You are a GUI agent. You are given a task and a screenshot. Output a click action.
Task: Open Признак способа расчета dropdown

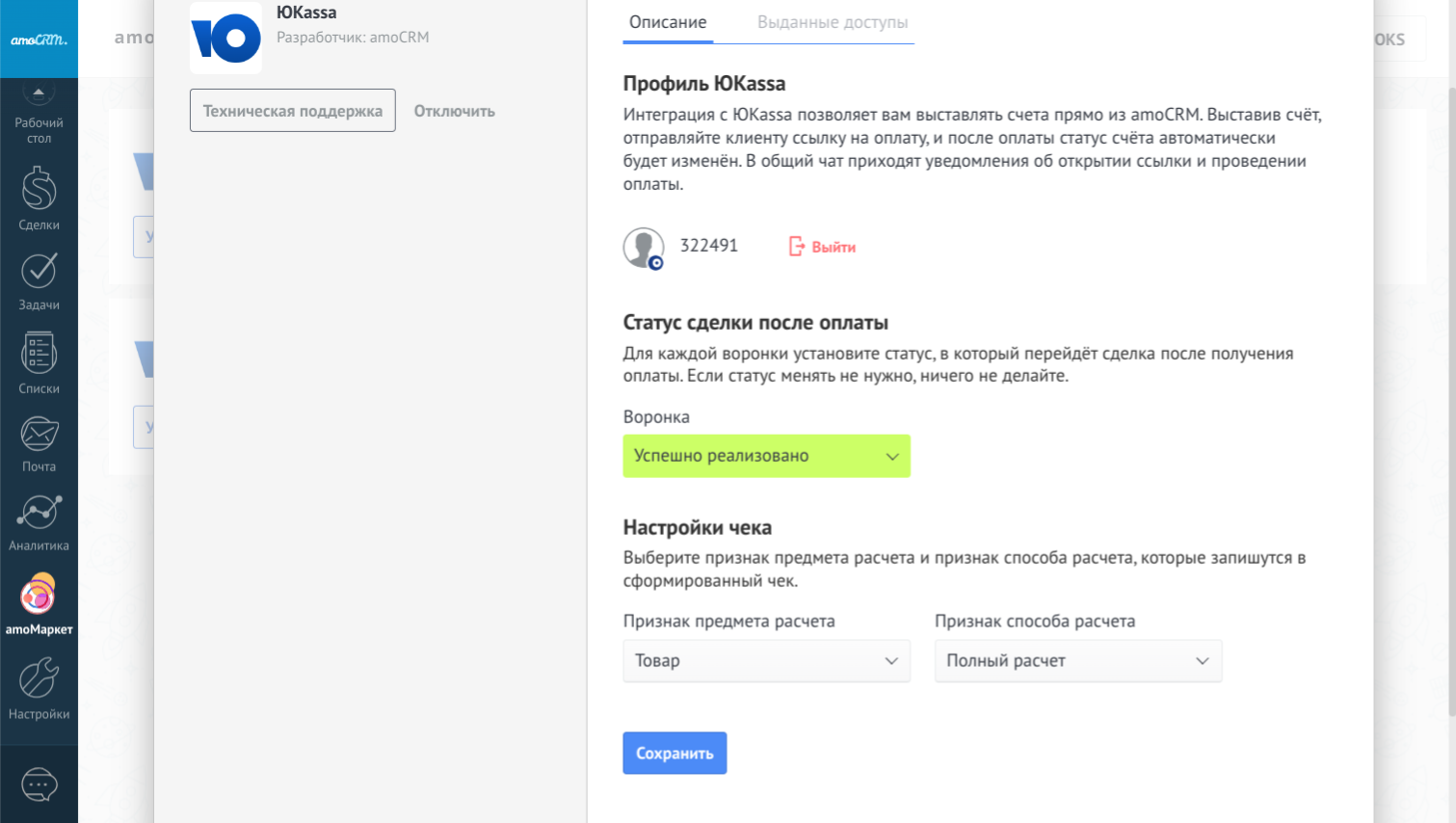coord(1077,661)
